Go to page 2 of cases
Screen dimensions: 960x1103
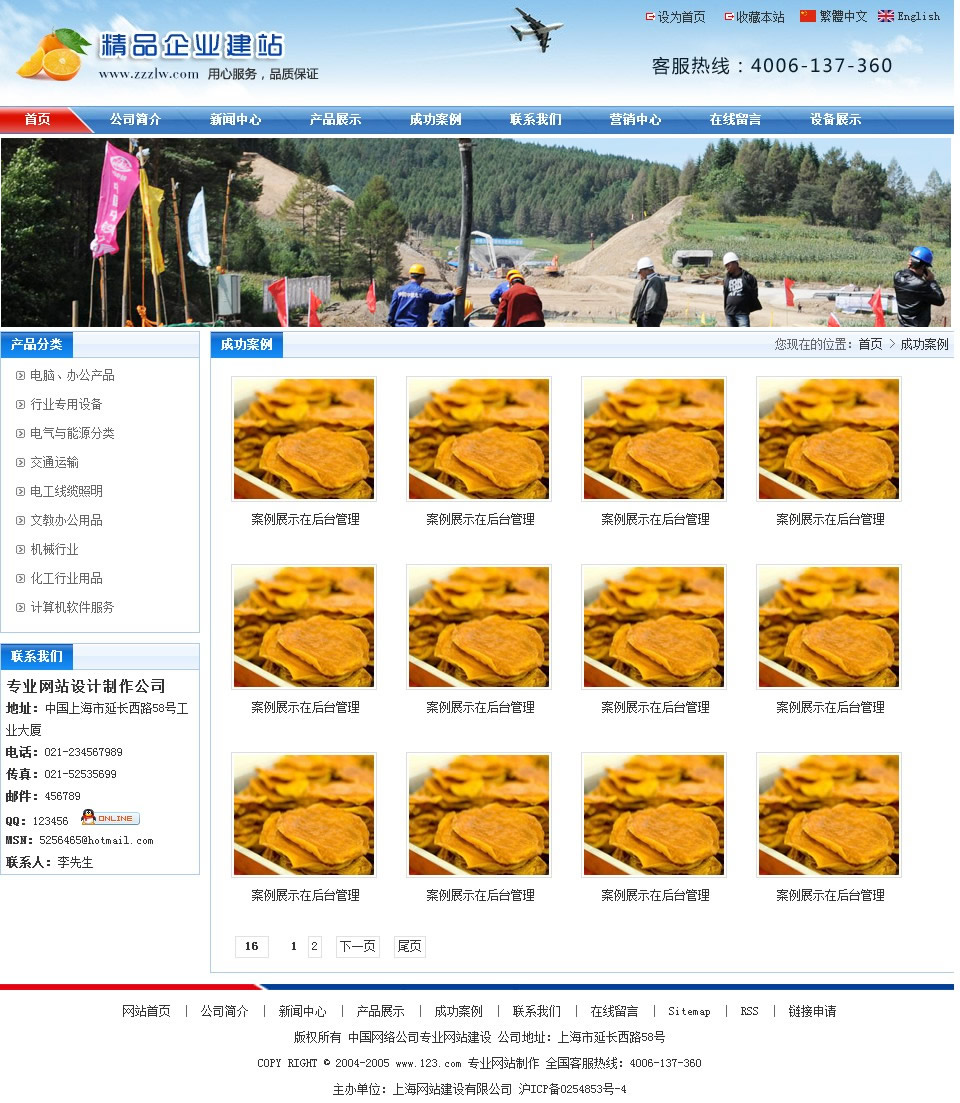pos(314,946)
